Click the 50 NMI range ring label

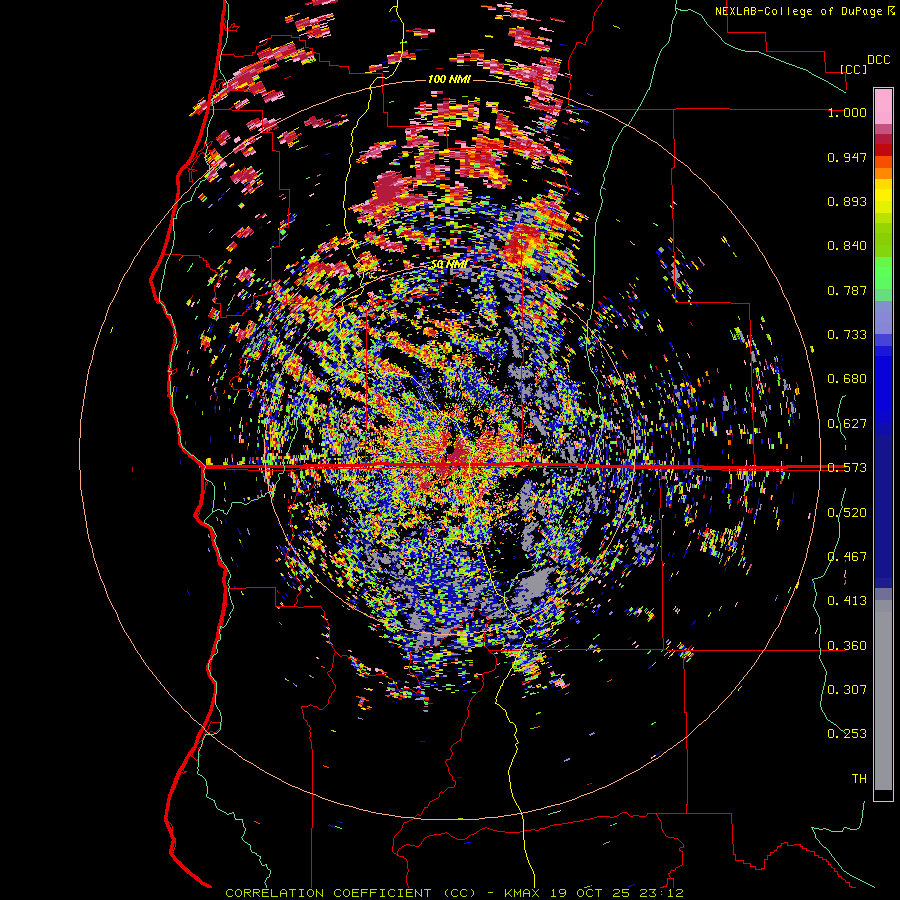[x=449, y=265]
